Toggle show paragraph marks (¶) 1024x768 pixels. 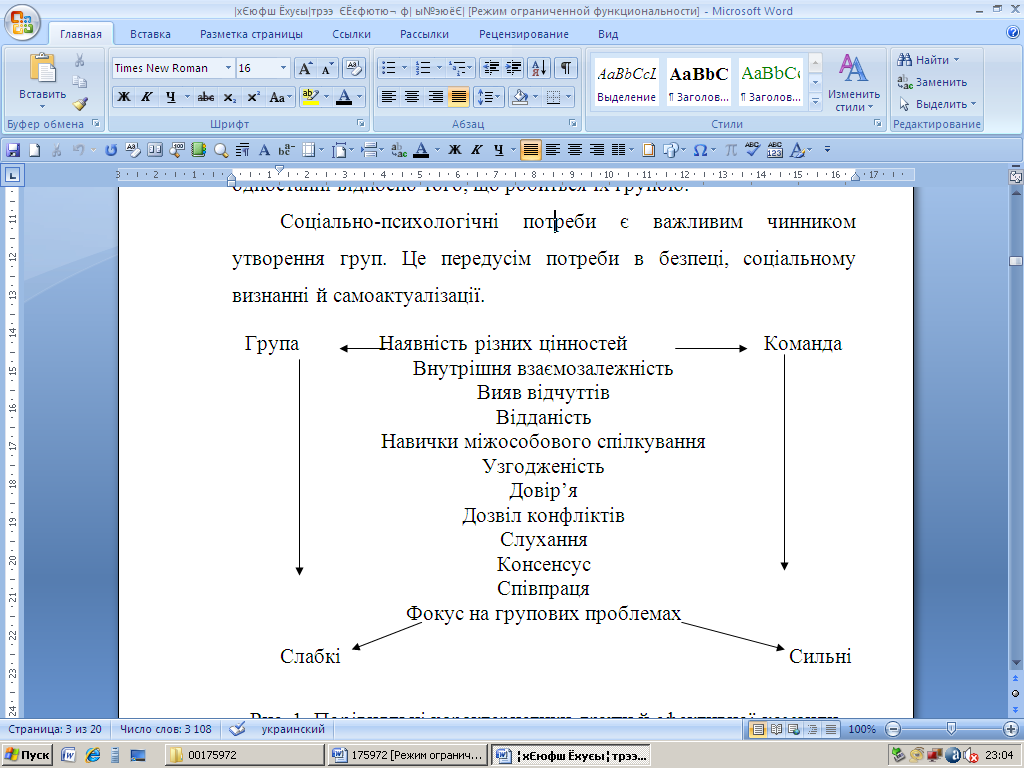(566, 68)
